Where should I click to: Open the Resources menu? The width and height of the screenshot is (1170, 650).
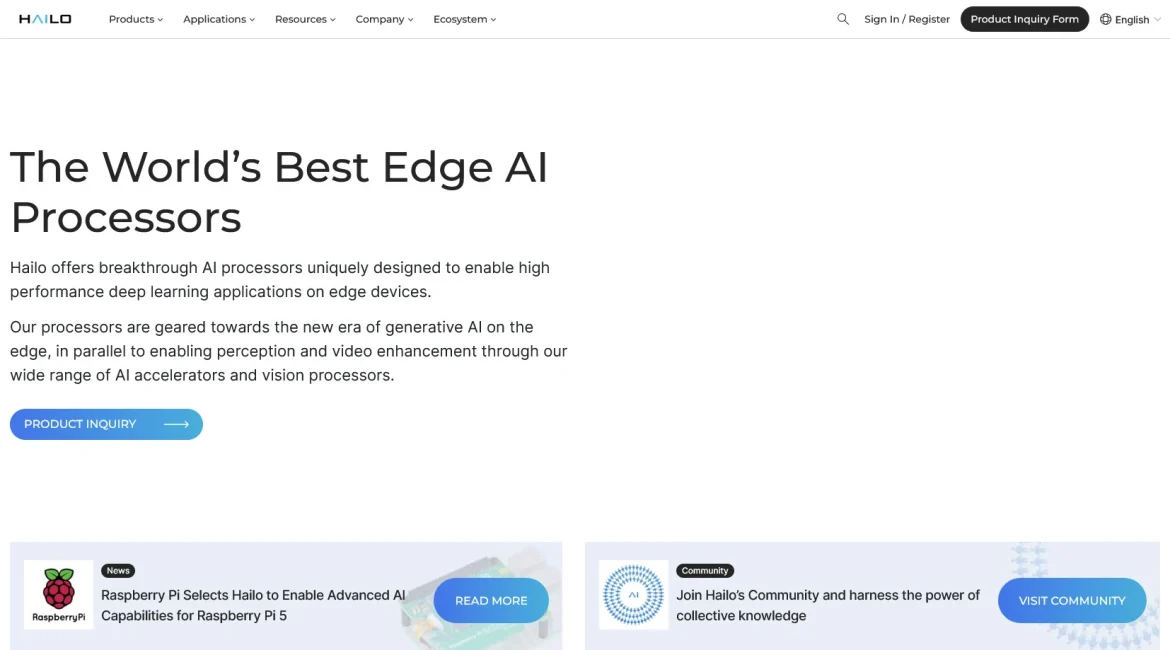(305, 19)
